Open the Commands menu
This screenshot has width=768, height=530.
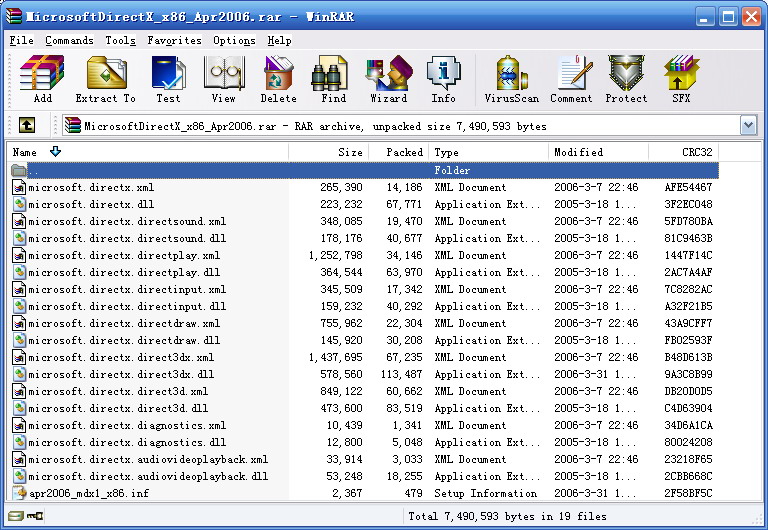(69, 40)
